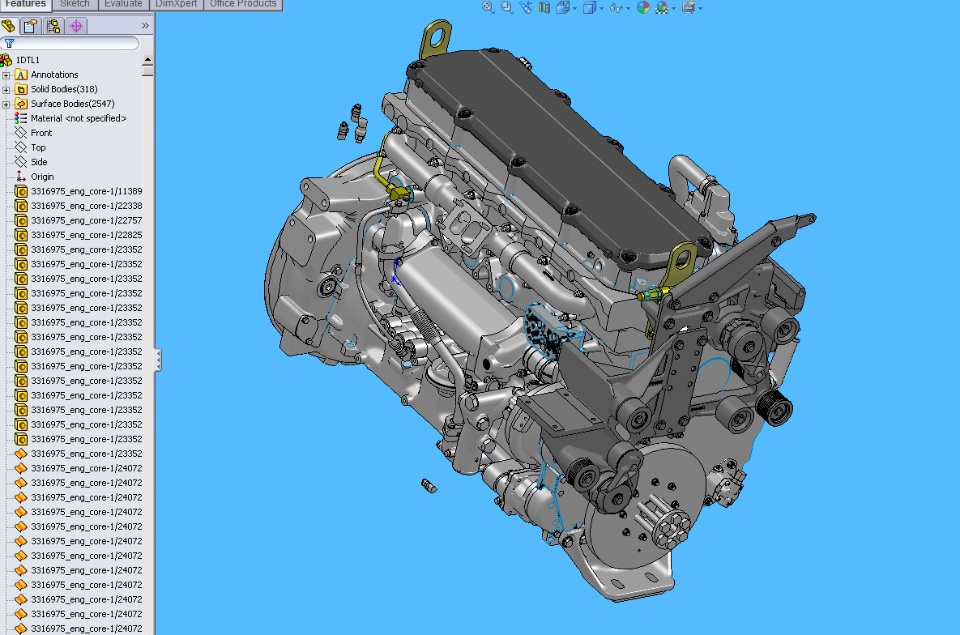Select Material <not specified> entry

click(x=78, y=118)
